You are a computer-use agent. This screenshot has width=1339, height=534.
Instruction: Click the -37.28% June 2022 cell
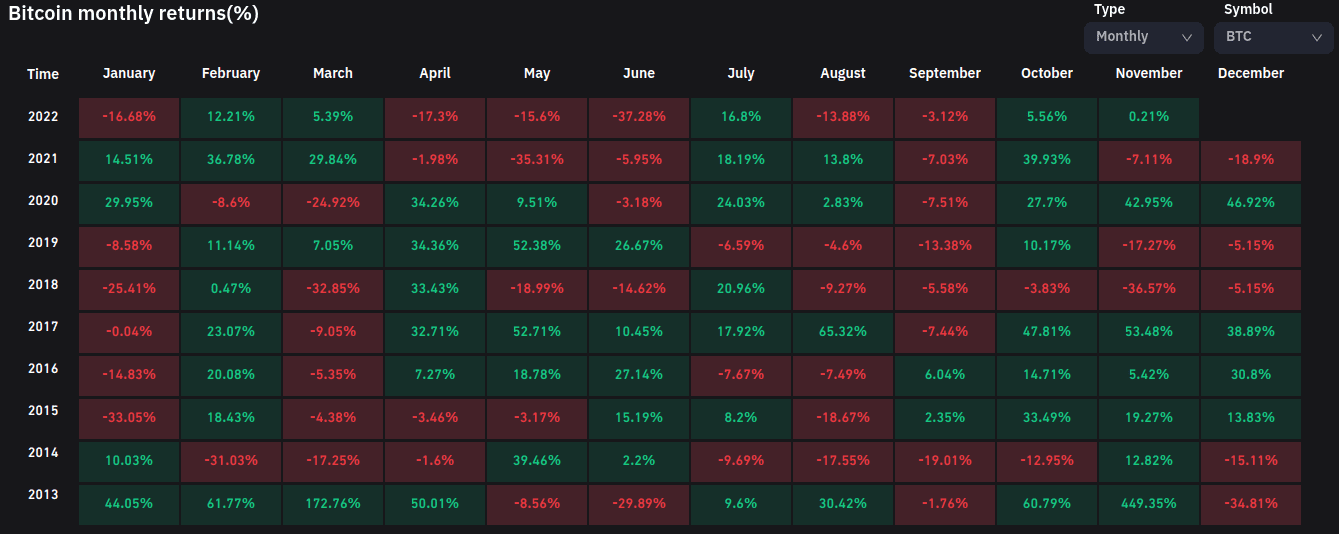639,116
